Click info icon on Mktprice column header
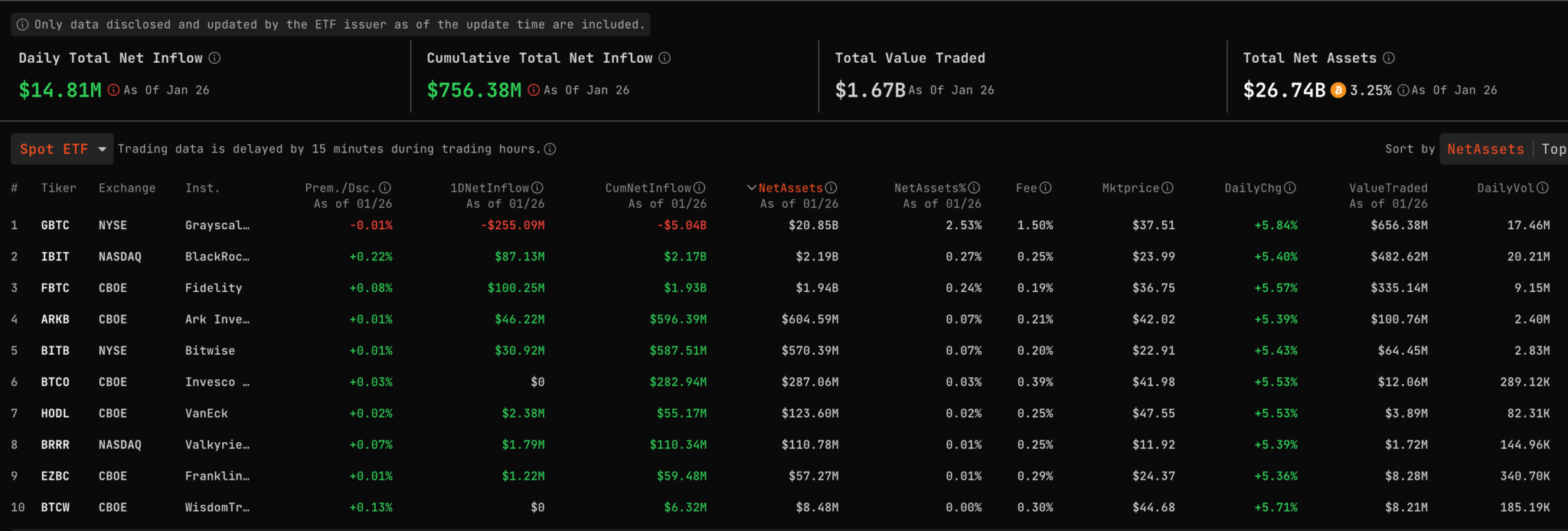The image size is (1568, 531). tap(1168, 188)
